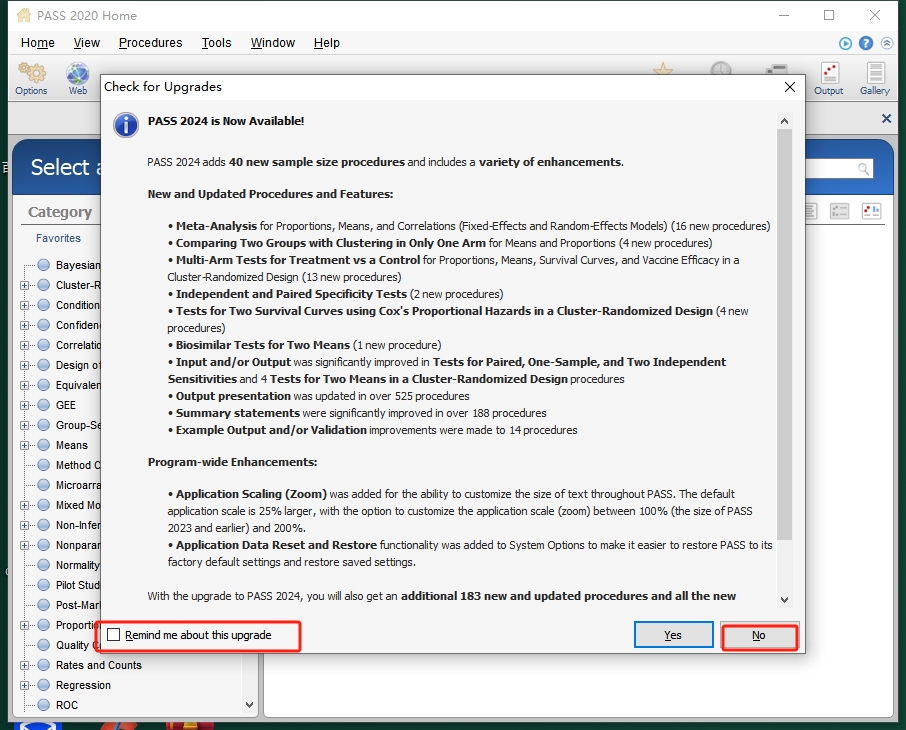Select the Favorites link
The width and height of the screenshot is (906, 730).
pyautogui.click(x=58, y=238)
